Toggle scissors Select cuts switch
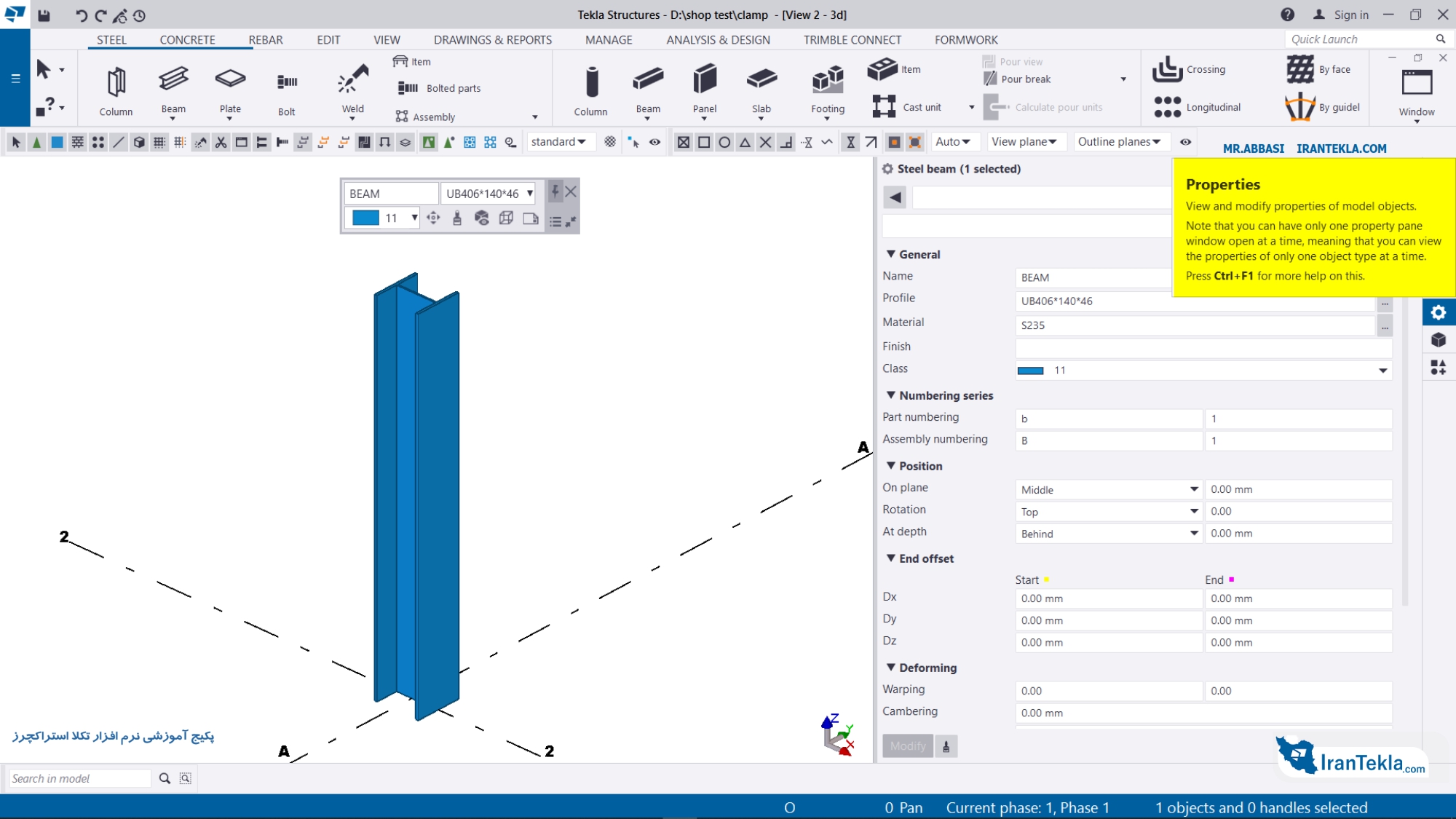The height and width of the screenshot is (819, 1456). (221, 142)
